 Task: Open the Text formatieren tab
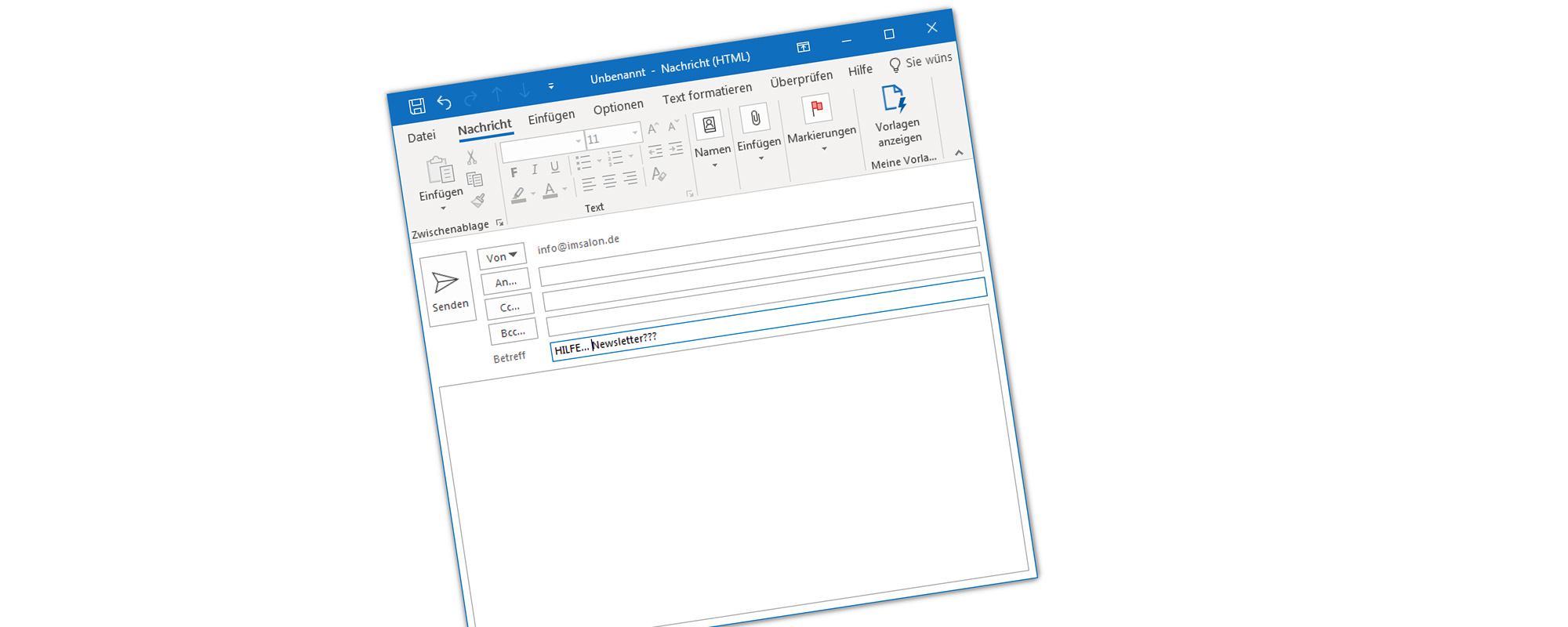706,93
